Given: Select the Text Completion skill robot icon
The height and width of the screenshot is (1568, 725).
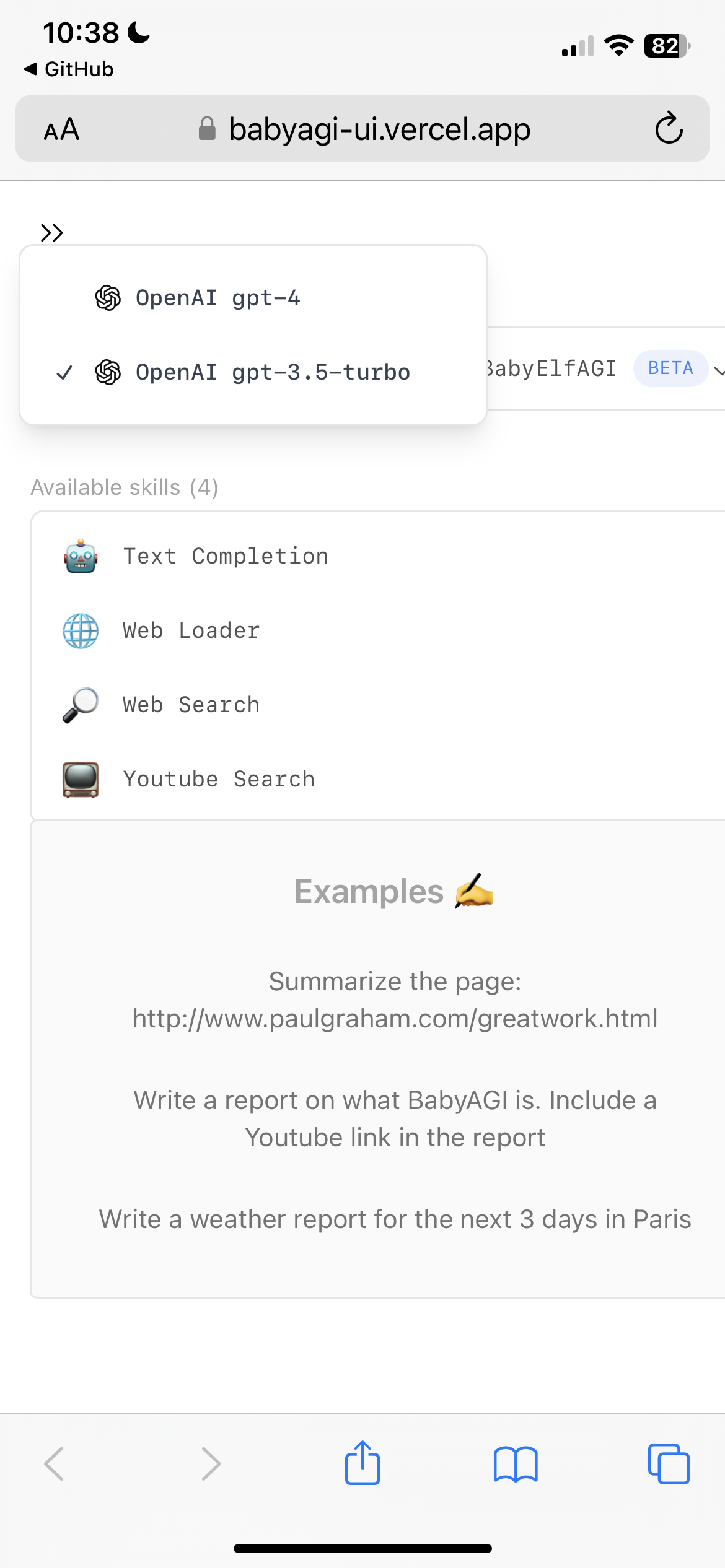Looking at the screenshot, I should (79, 555).
